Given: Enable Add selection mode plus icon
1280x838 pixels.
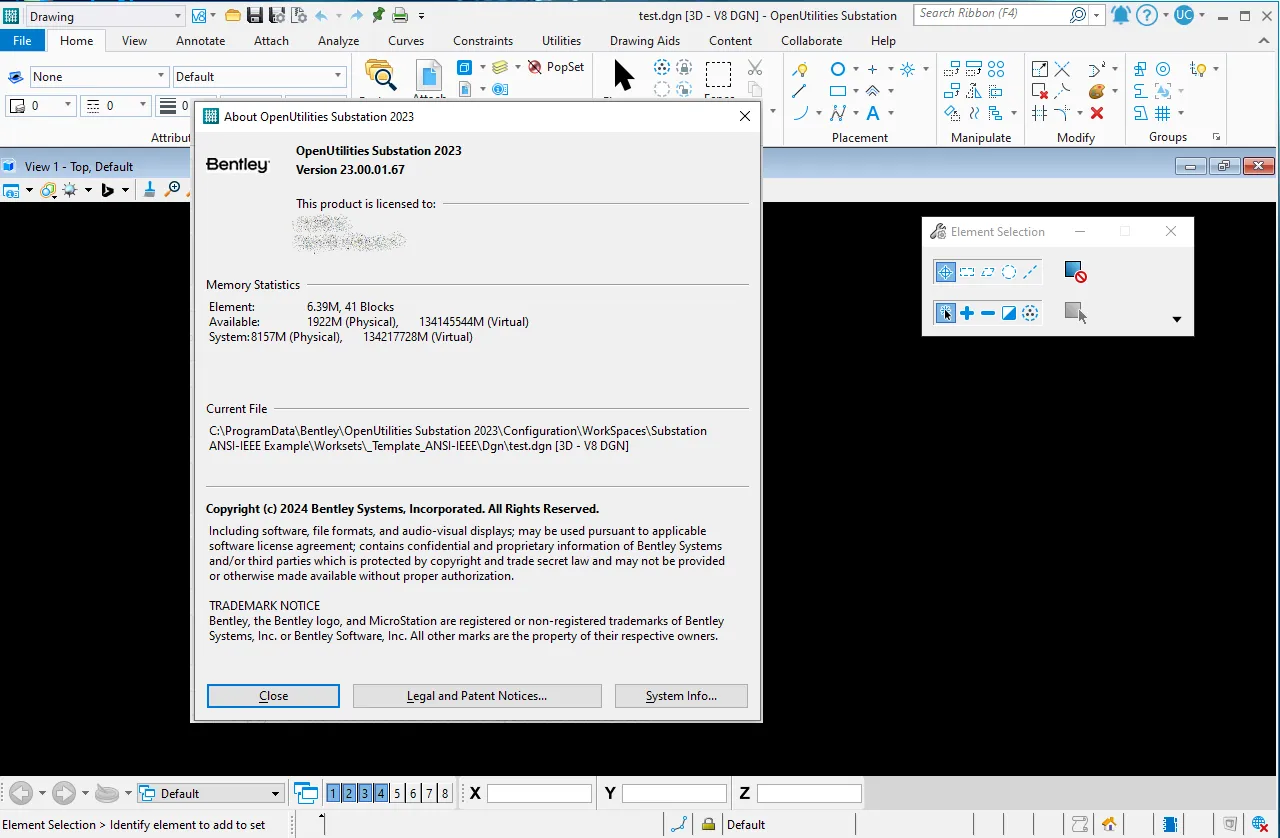Looking at the screenshot, I should click(967, 313).
